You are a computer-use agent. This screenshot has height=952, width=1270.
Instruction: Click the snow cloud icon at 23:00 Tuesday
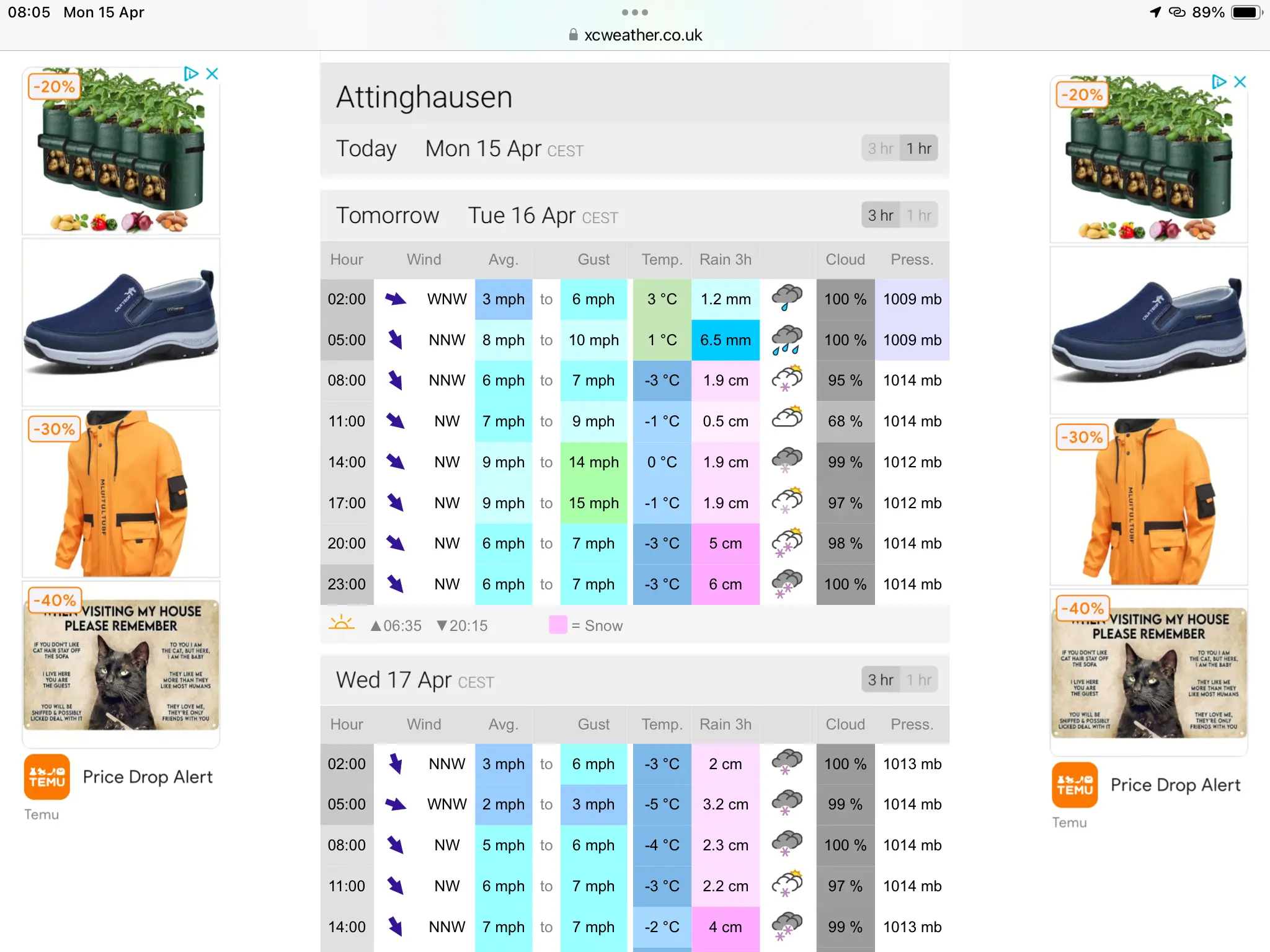[787, 584]
